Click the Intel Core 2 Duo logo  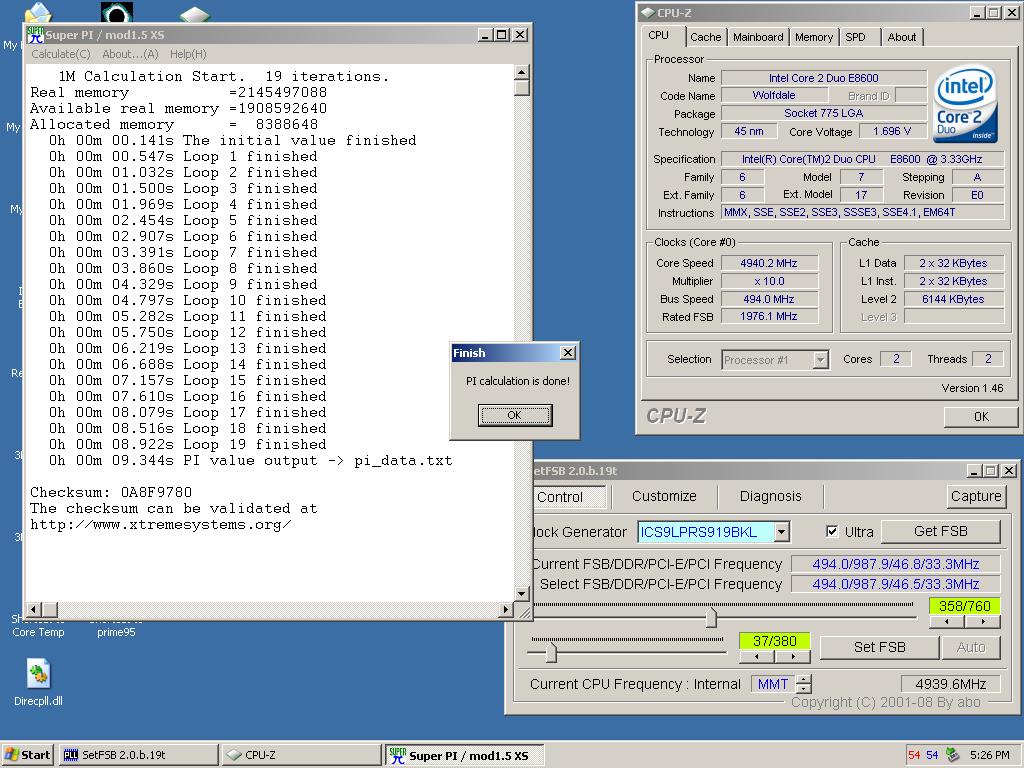tap(965, 104)
